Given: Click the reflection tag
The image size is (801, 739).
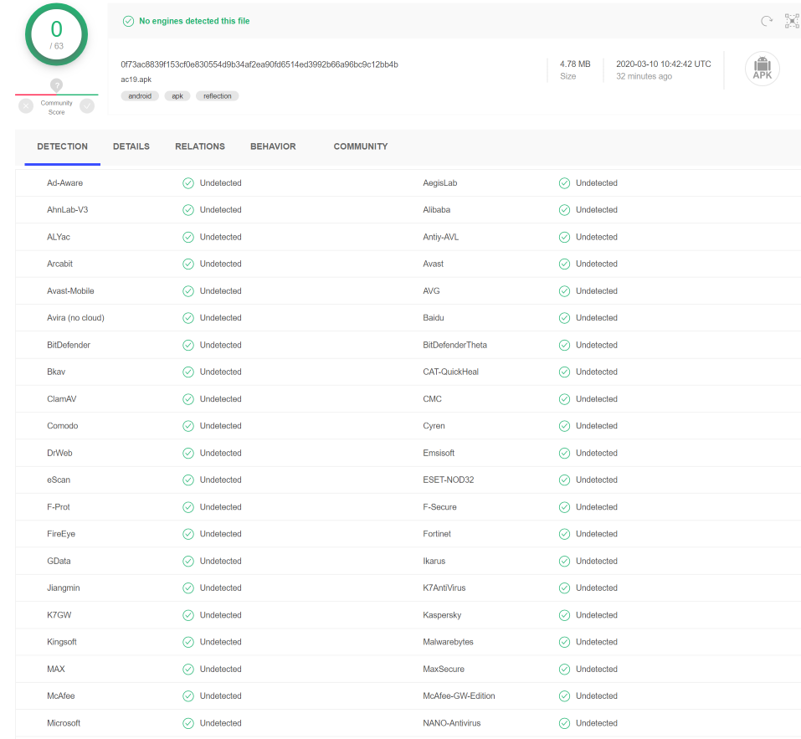Looking at the screenshot, I should [217, 96].
